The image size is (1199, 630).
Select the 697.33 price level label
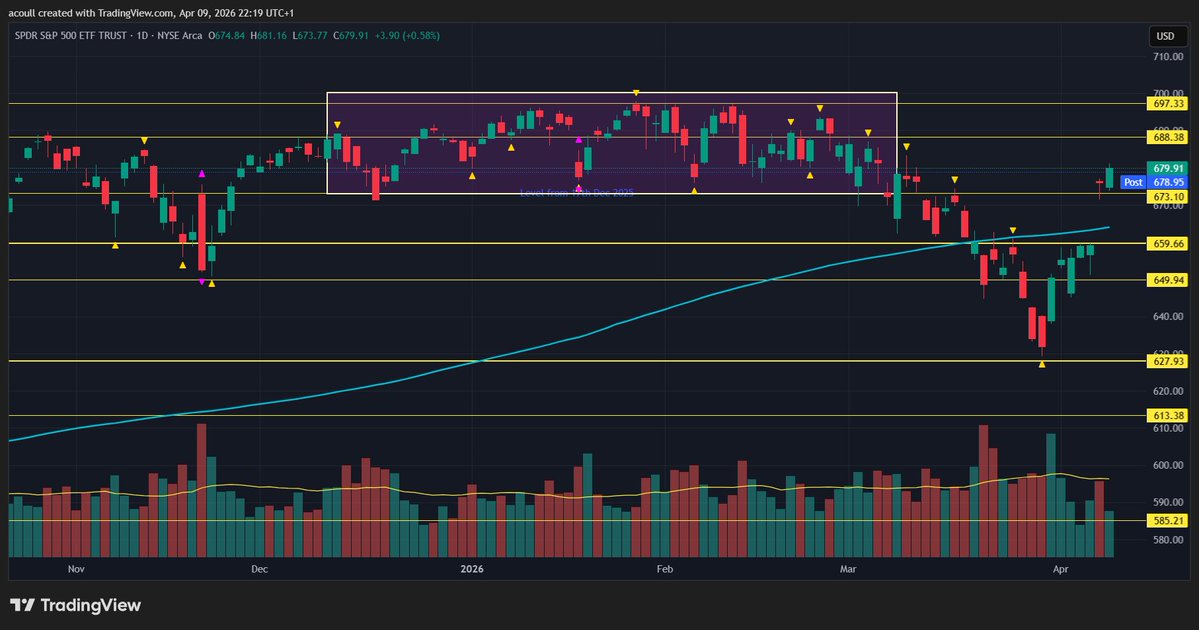point(1168,103)
